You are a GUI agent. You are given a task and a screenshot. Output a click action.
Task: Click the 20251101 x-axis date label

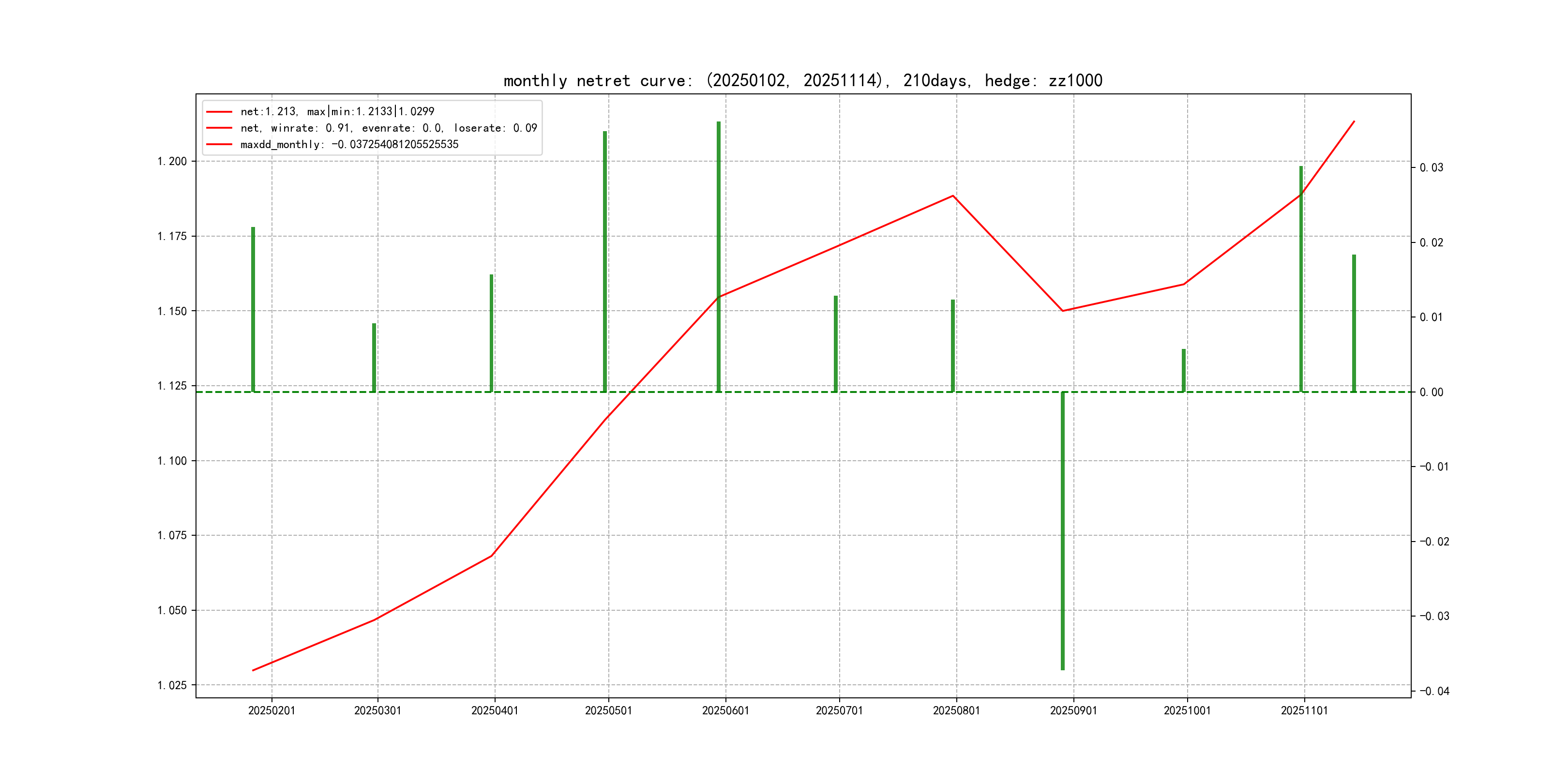coord(1304,710)
